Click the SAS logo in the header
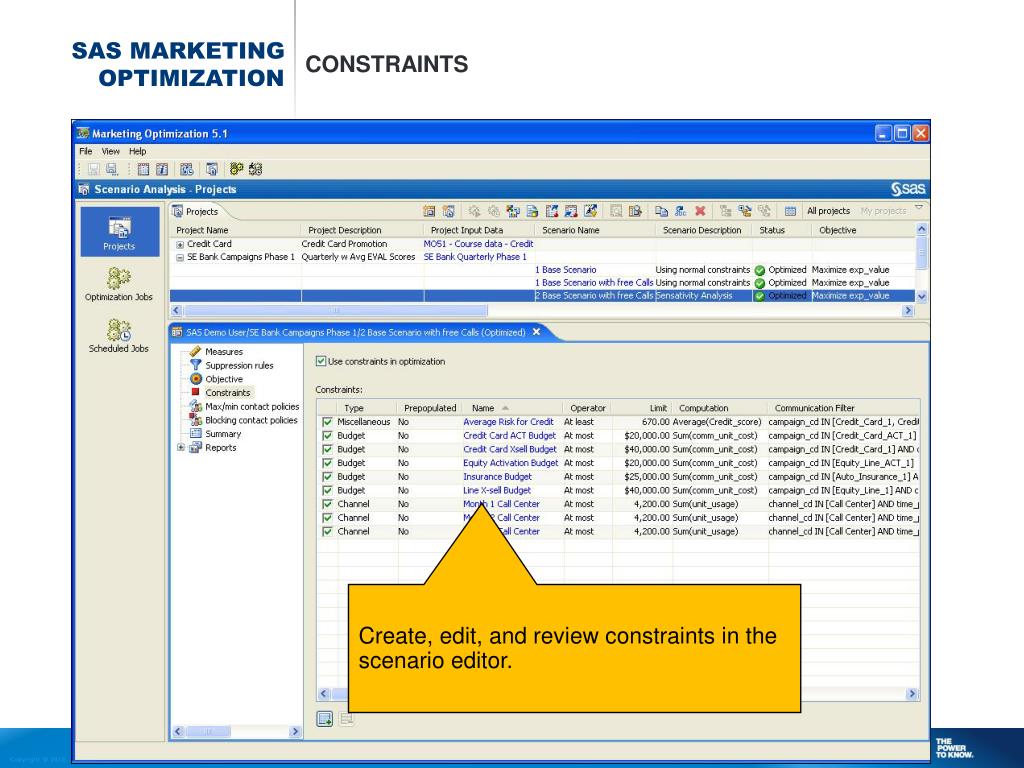Screen dimensions: 1024x768 (908, 189)
